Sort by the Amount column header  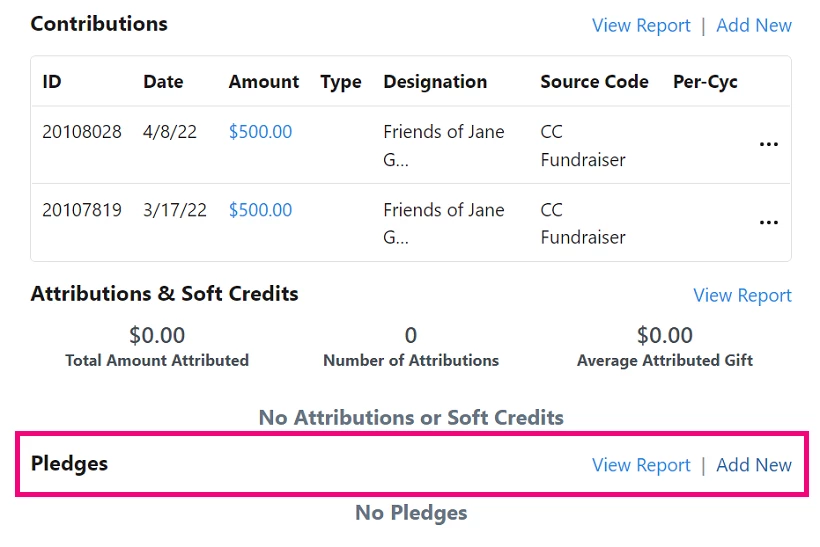pos(264,82)
